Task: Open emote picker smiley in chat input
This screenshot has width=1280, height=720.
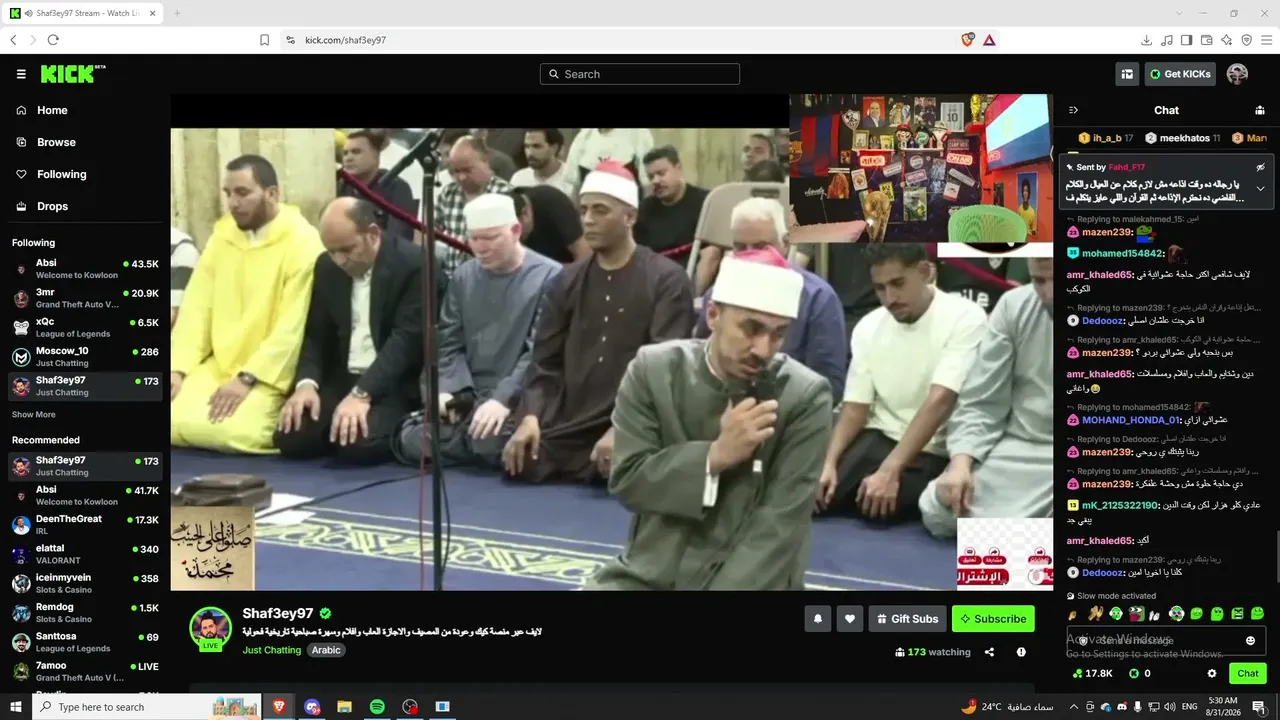Action: click(x=1250, y=640)
